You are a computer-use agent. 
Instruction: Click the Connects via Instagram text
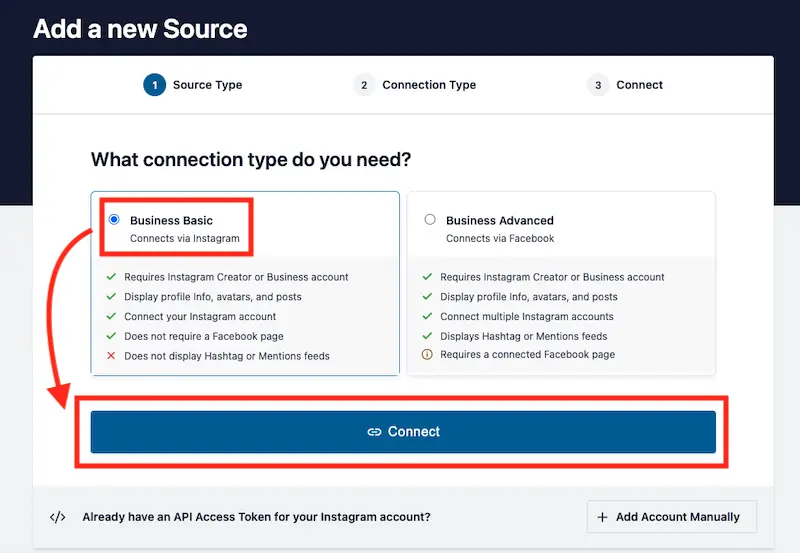pos(185,238)
